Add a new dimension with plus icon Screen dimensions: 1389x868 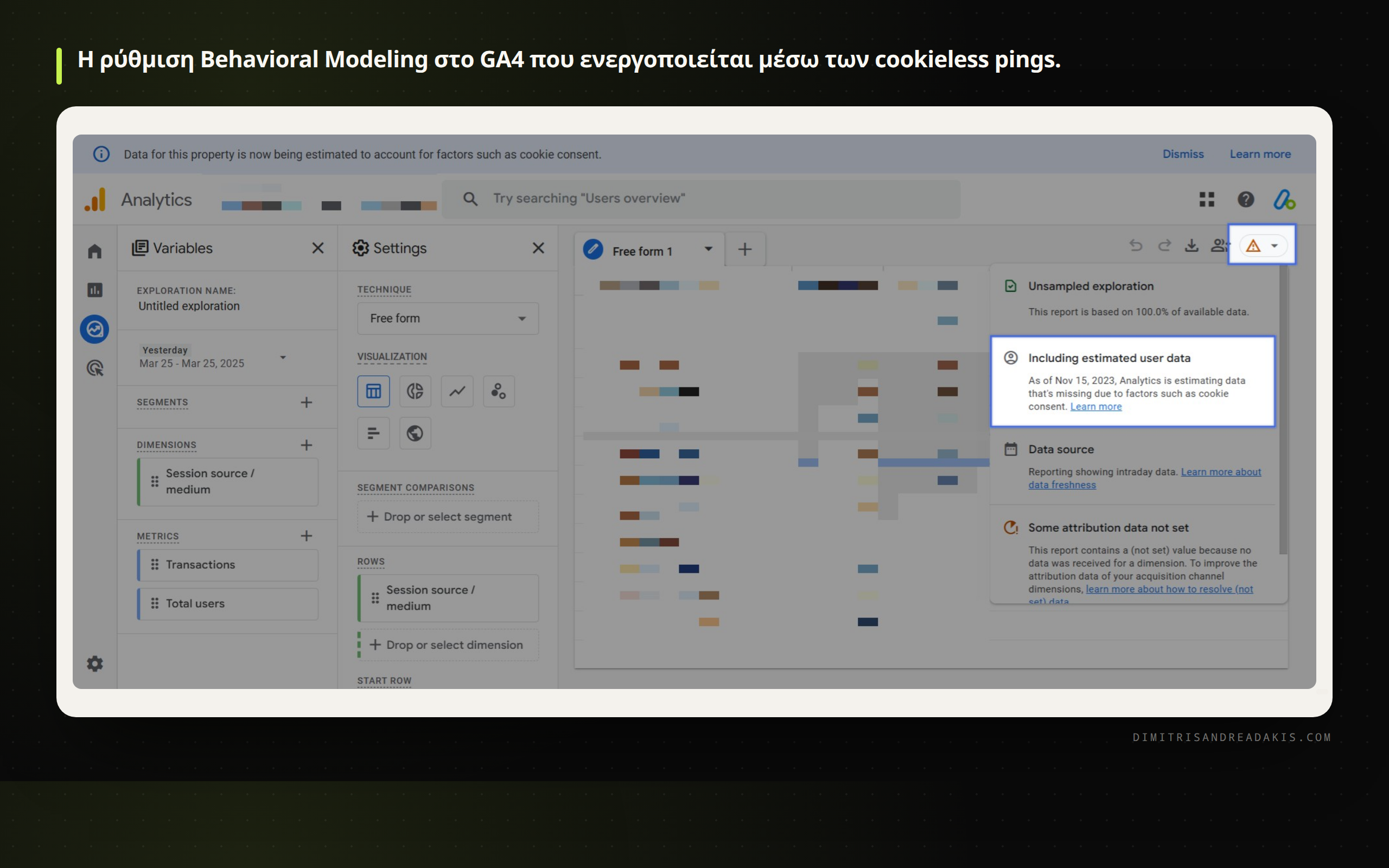pos(307,445)
